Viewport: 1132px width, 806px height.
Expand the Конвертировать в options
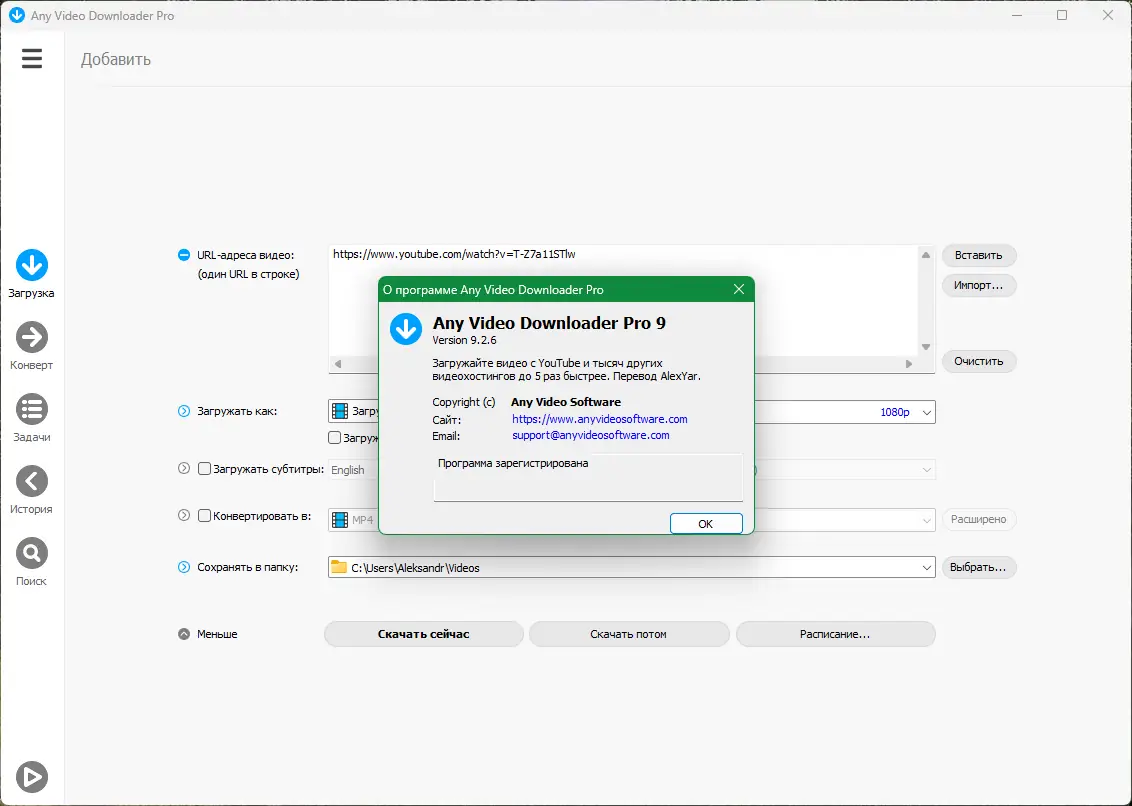[x=184, y=515]
